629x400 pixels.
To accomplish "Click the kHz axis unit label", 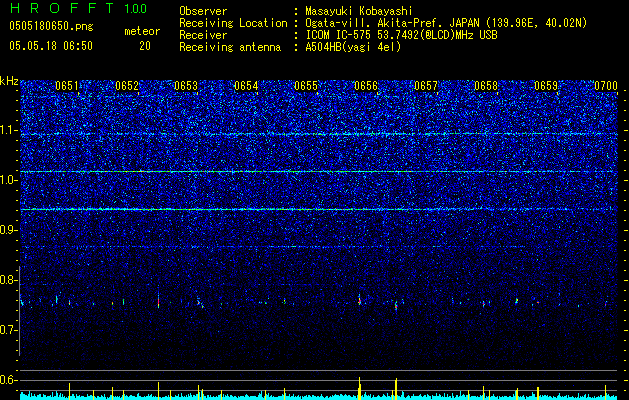I will point(9,81).
